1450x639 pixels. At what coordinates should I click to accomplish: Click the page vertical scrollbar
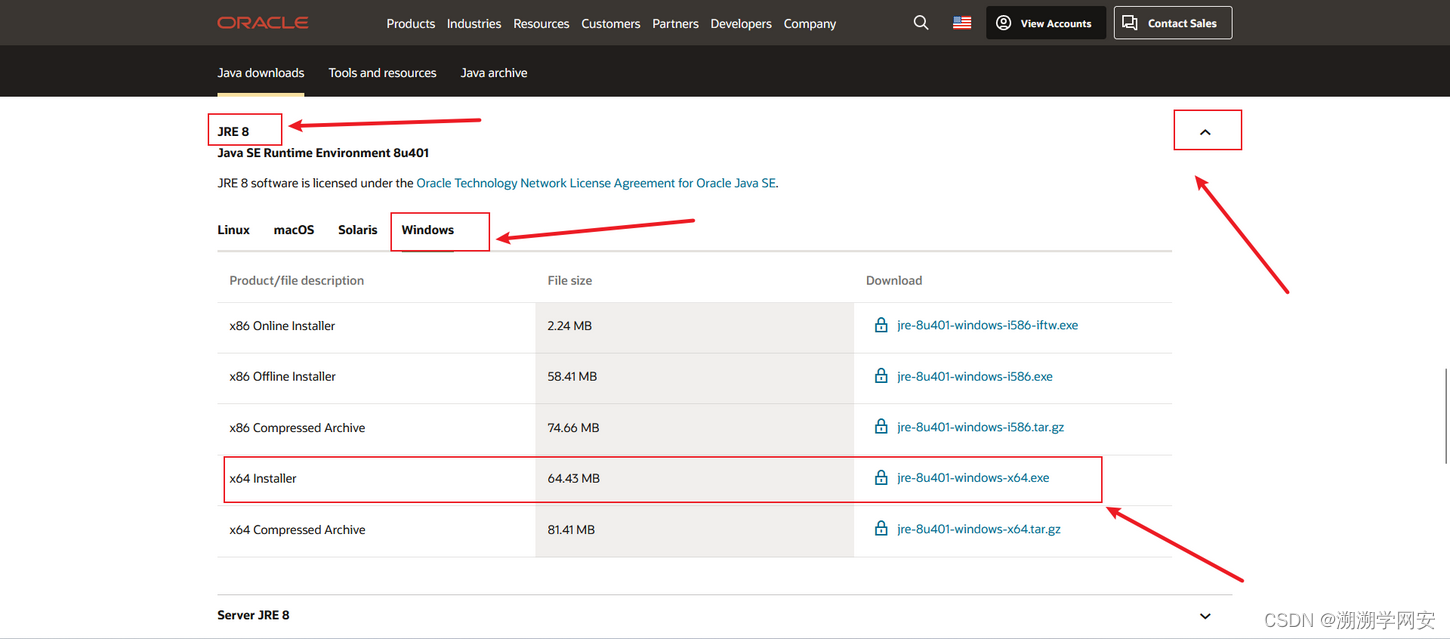click(1446, 415)
